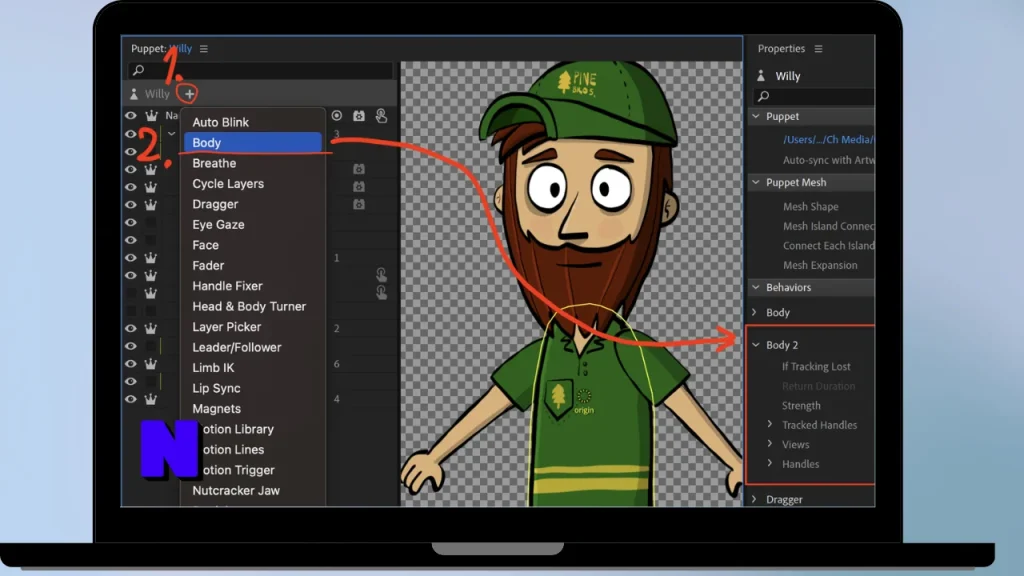The width and height of the screenshot is (1024, 576).
Task: Click the hand trigger icon in column header
Action: [381, 116]
